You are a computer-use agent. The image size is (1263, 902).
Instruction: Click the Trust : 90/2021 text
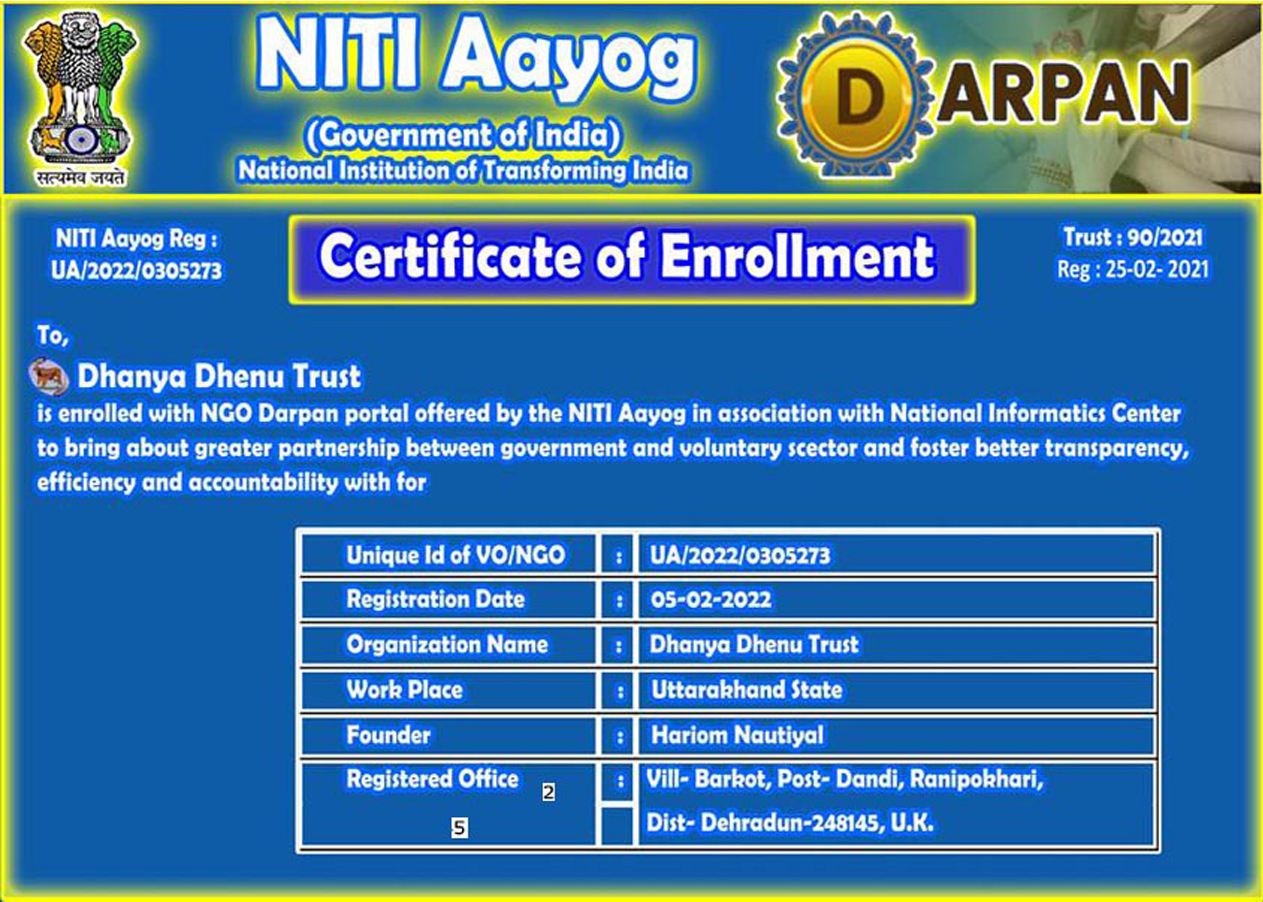(x=1132, y=238)
